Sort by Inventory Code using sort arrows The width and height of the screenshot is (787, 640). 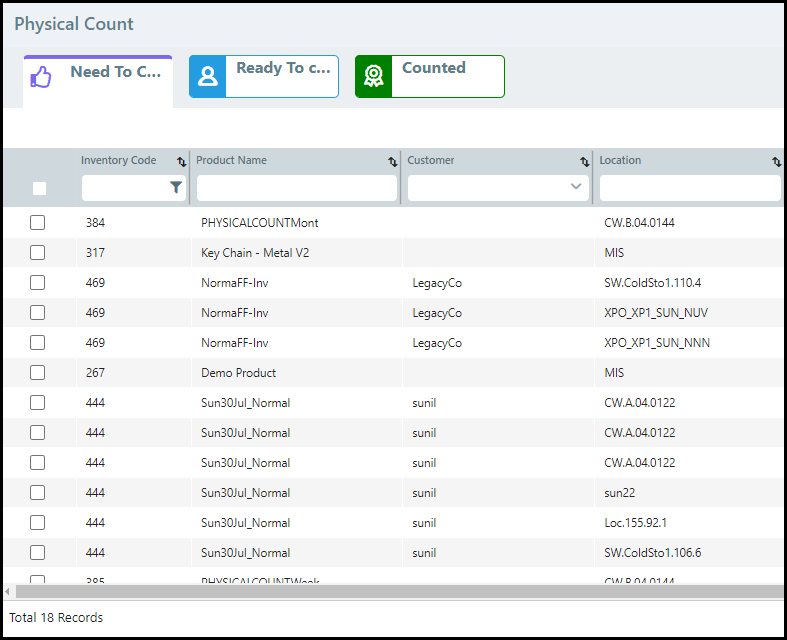[x=182, y=161]
